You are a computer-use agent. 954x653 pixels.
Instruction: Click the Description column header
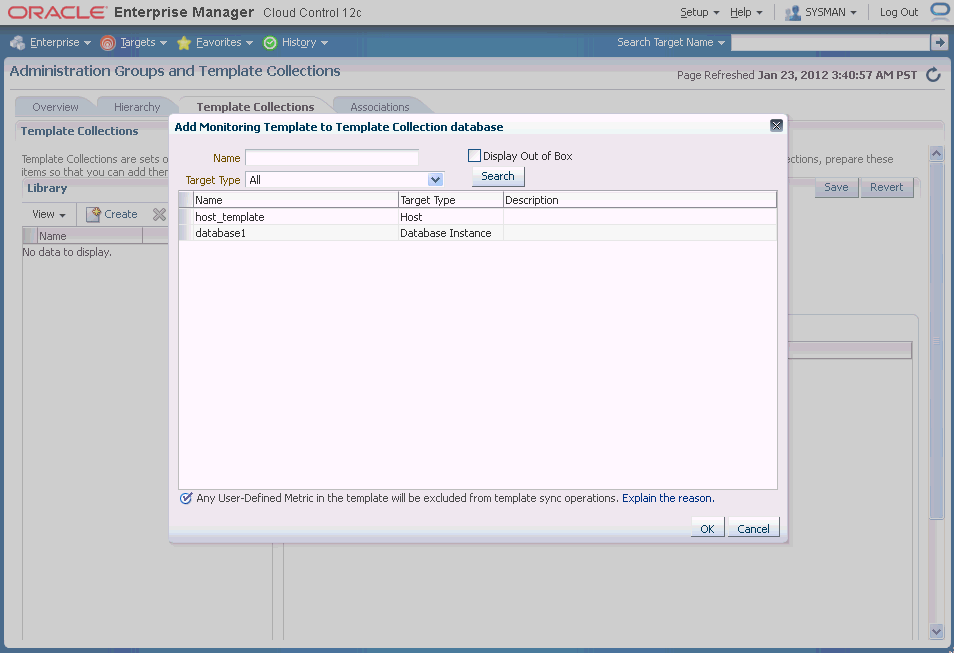(x=640, y=200)
